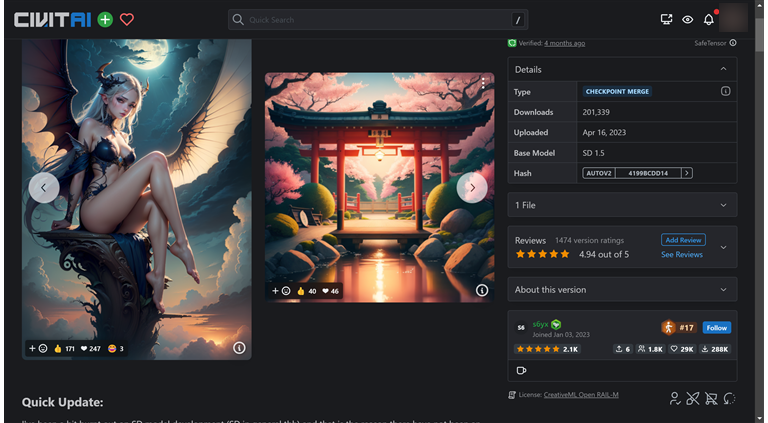This screenshot has height=423, width=768.
Task: Open the user avatar menu
Action: 733,18
